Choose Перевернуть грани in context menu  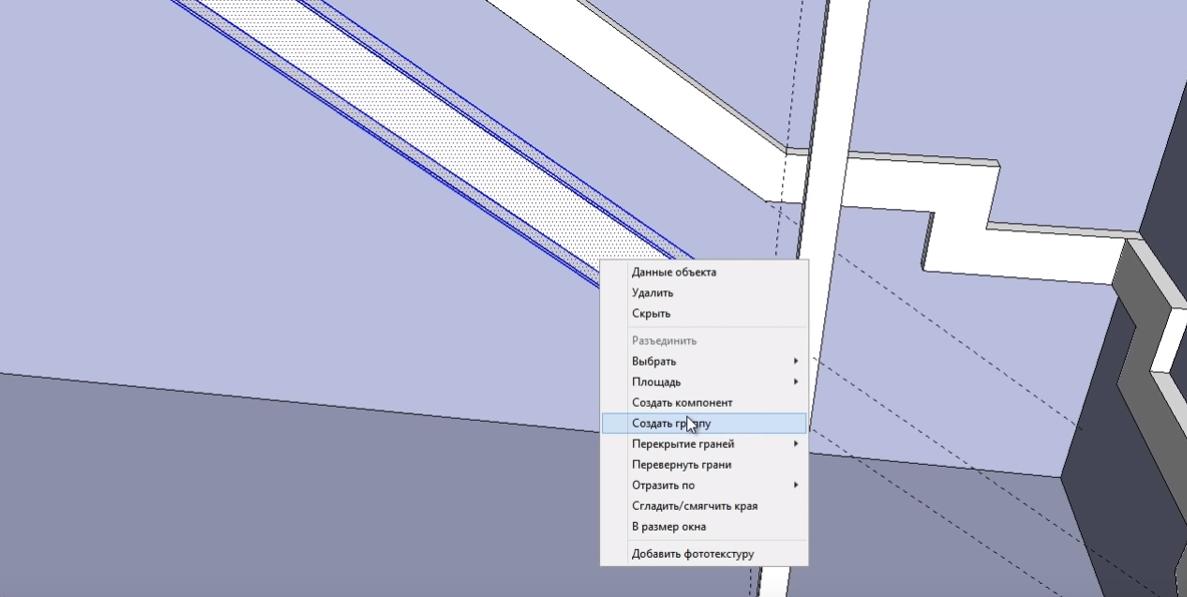coord(681,465)
